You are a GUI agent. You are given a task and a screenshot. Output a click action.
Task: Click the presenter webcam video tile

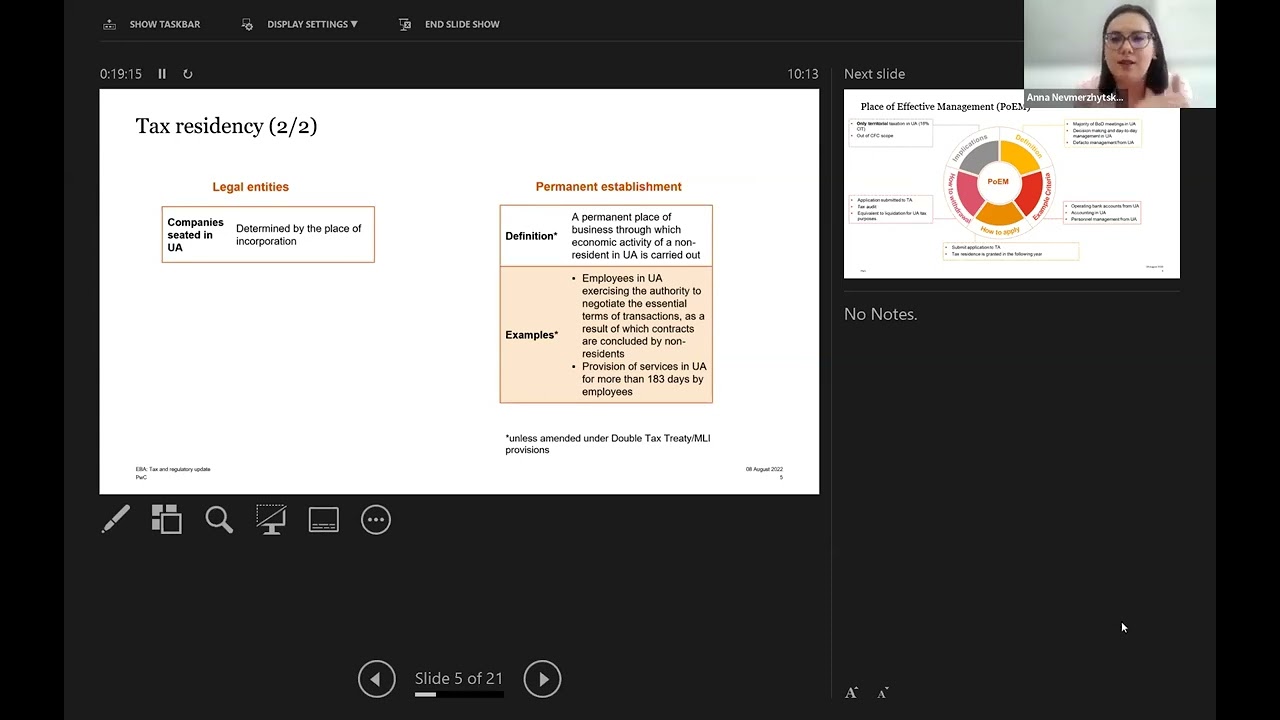1120,54
